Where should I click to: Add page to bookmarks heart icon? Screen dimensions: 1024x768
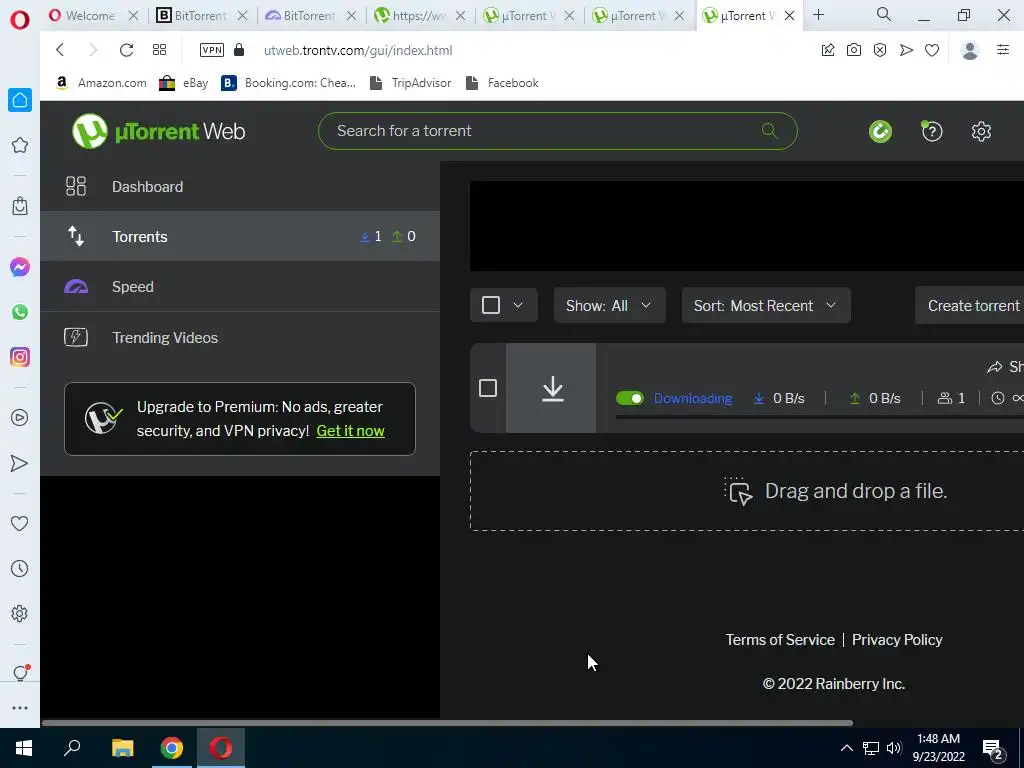(932, 50)
